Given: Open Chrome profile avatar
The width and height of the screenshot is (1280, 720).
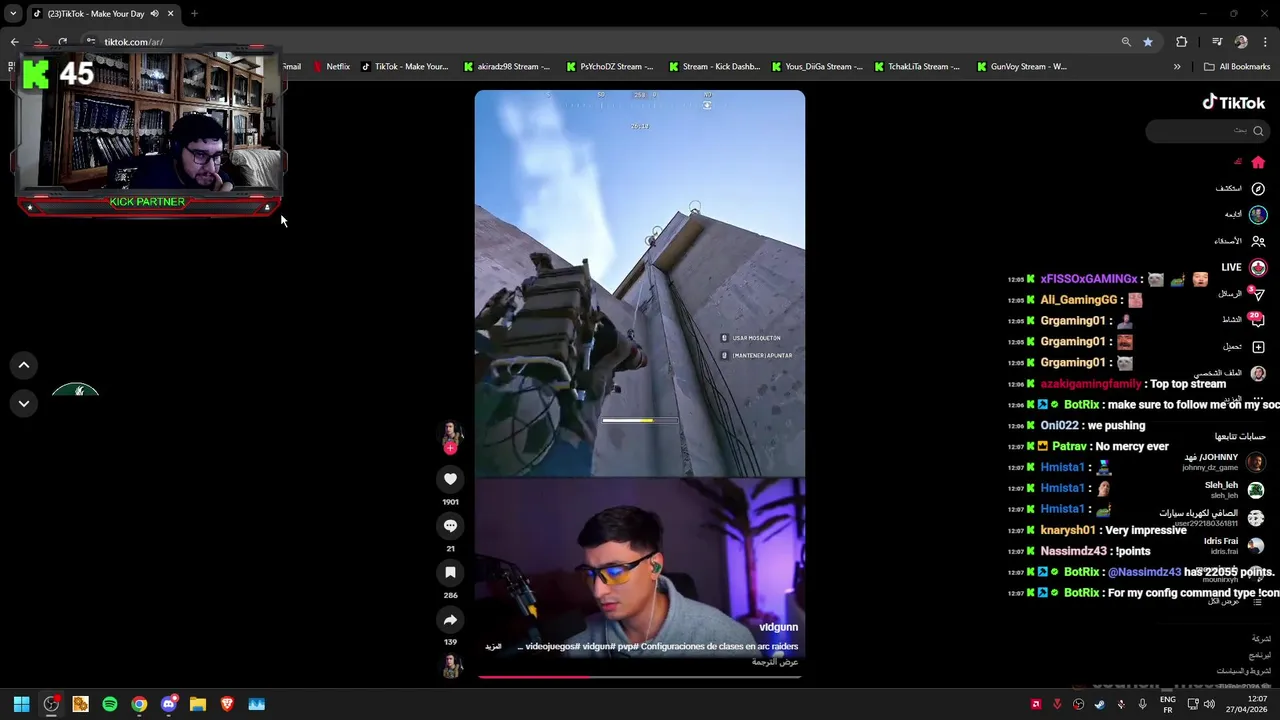Looking at the screenshot, I should pos(1241,42).
